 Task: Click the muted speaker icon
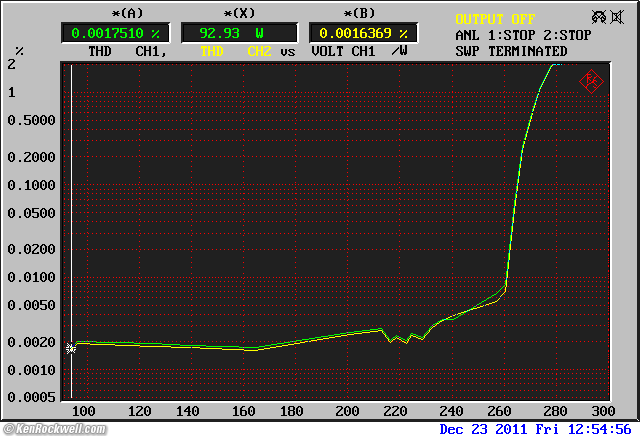coord(619,17)
